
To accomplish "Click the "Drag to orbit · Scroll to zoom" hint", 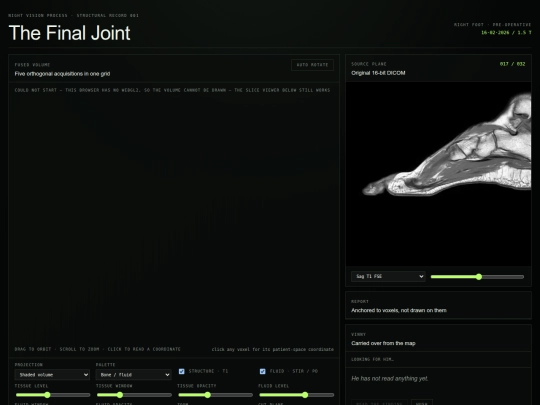I will (x=97, y=349).
